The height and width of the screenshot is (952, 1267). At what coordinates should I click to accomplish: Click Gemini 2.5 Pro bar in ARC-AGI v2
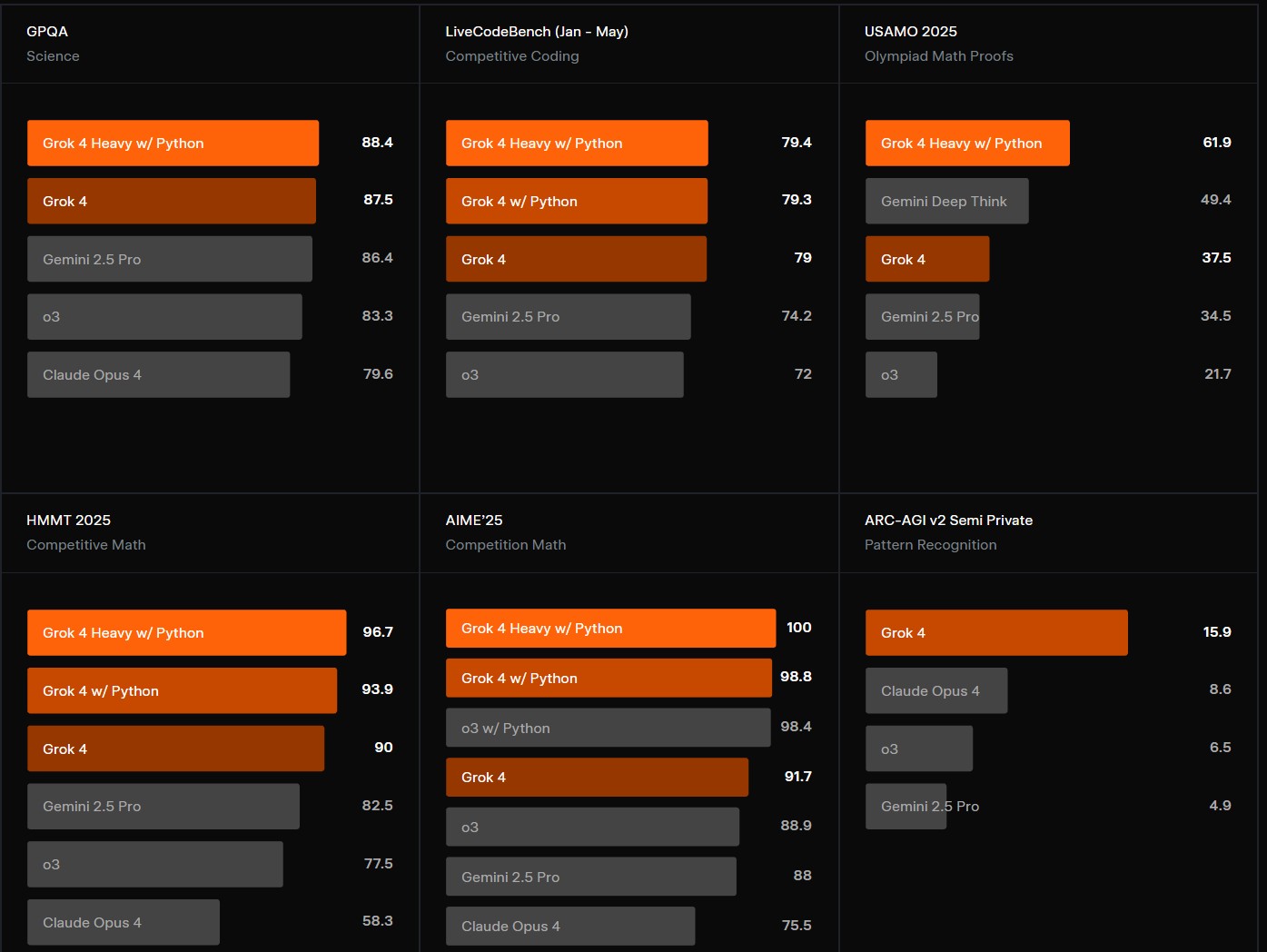pos(906,807)
